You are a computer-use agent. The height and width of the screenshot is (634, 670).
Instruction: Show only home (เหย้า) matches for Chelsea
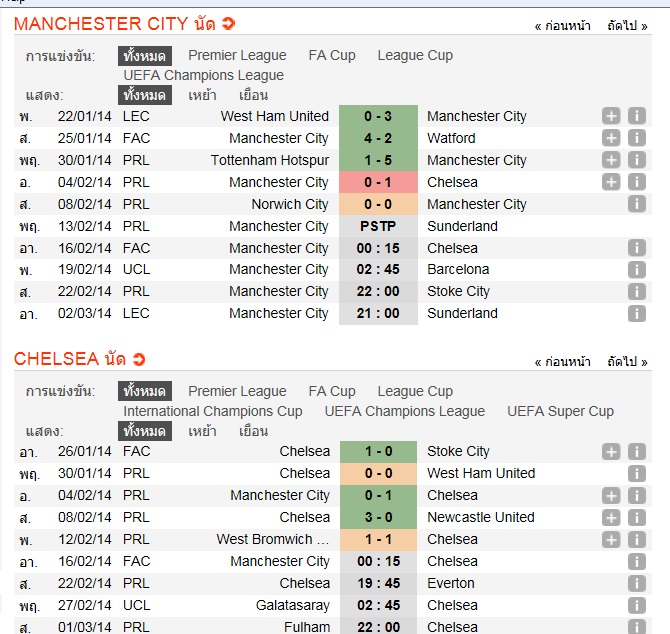pyautogui.click(x=202, y=431)
